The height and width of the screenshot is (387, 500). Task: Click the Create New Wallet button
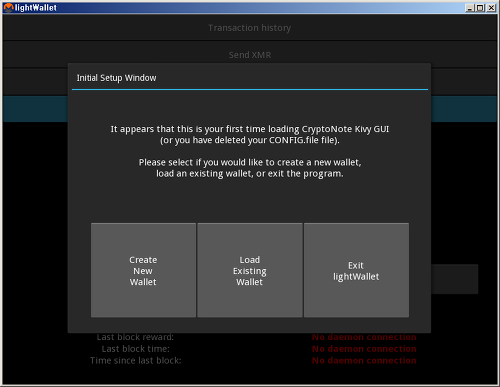tap(143, 270)
